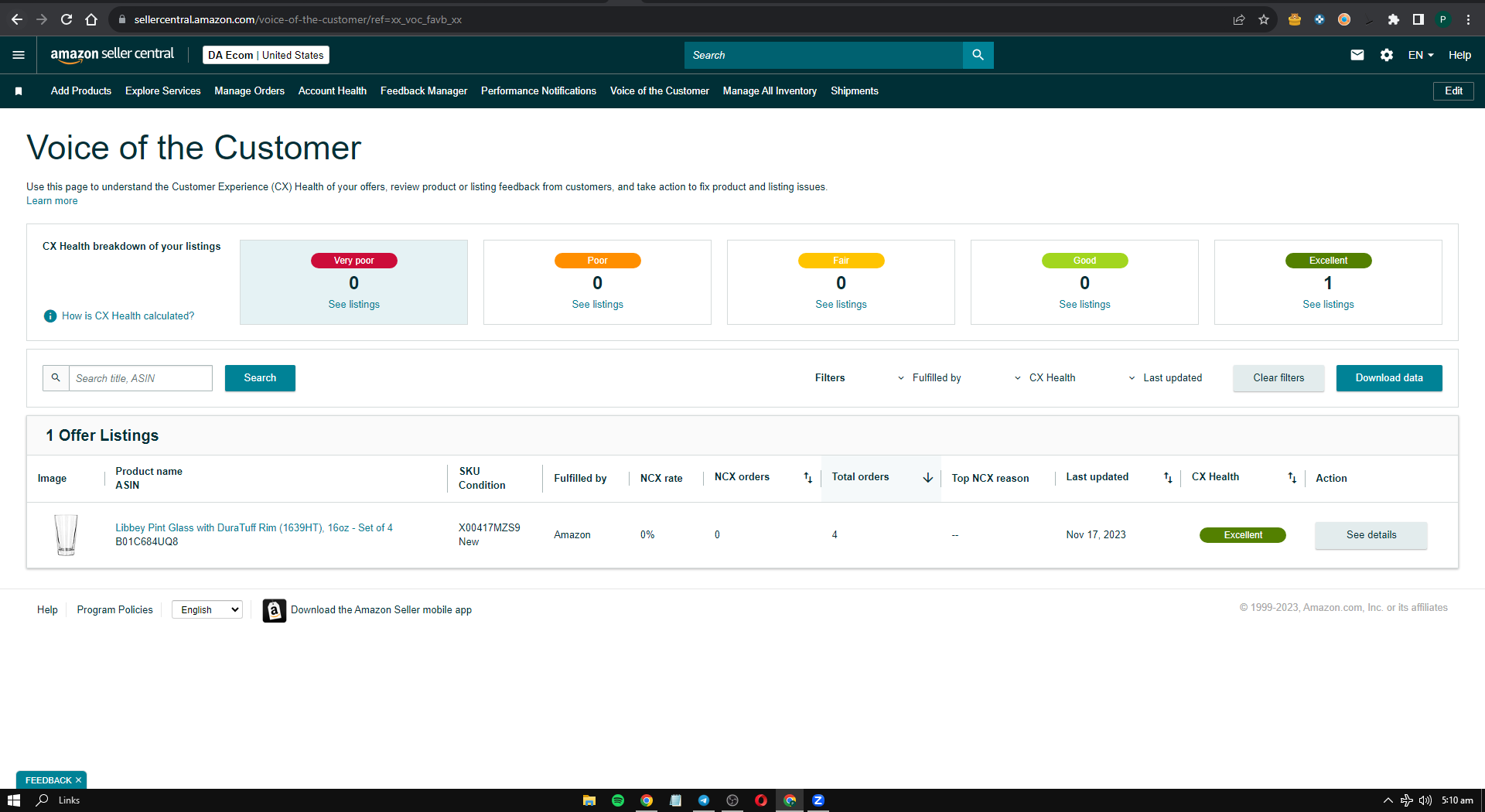Open the messages envelope icon
Viewport: 1485px width, 812px height.
[x=1357, y=55]
